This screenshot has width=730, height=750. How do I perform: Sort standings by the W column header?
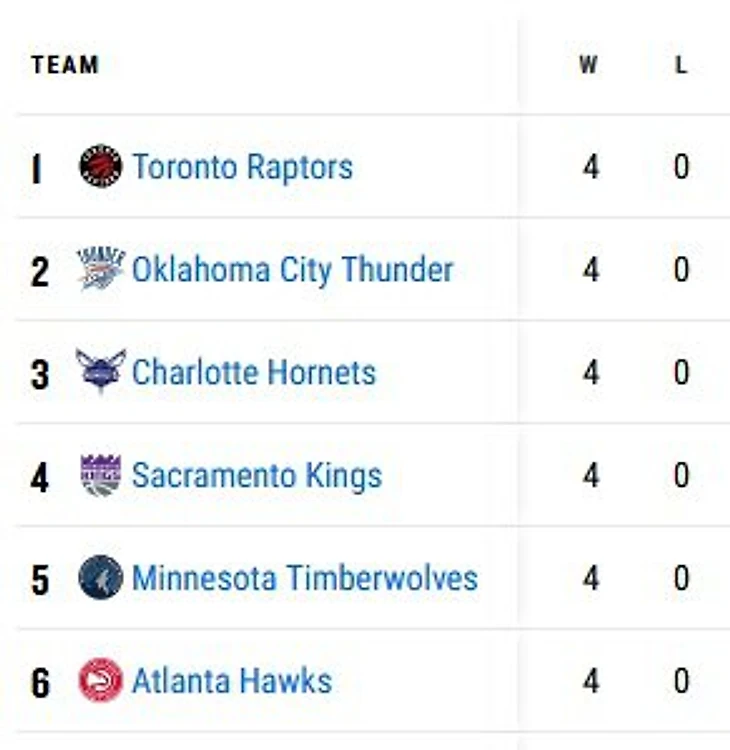click(589, 65)
